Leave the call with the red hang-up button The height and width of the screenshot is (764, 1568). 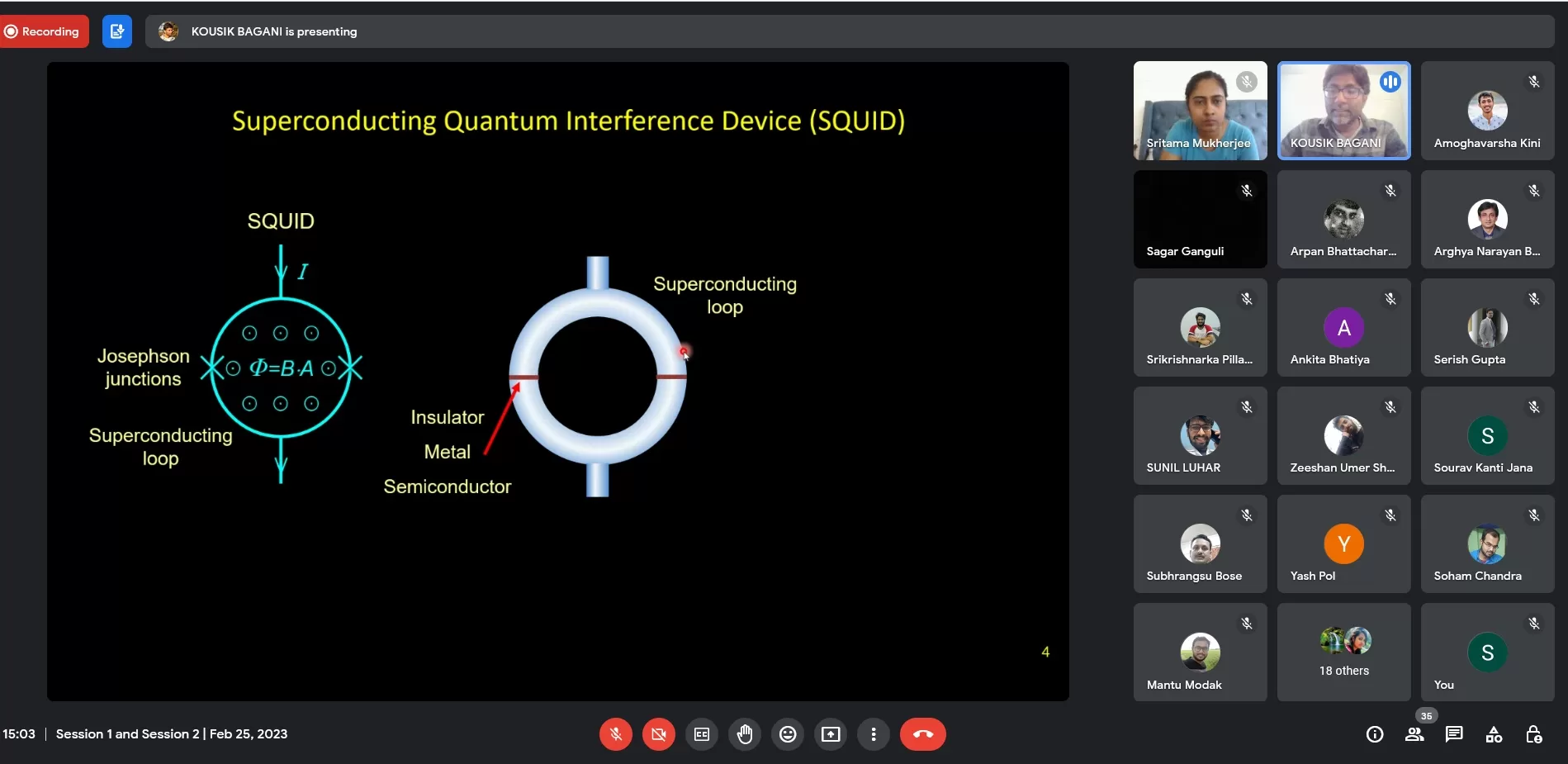coord(923,734)
